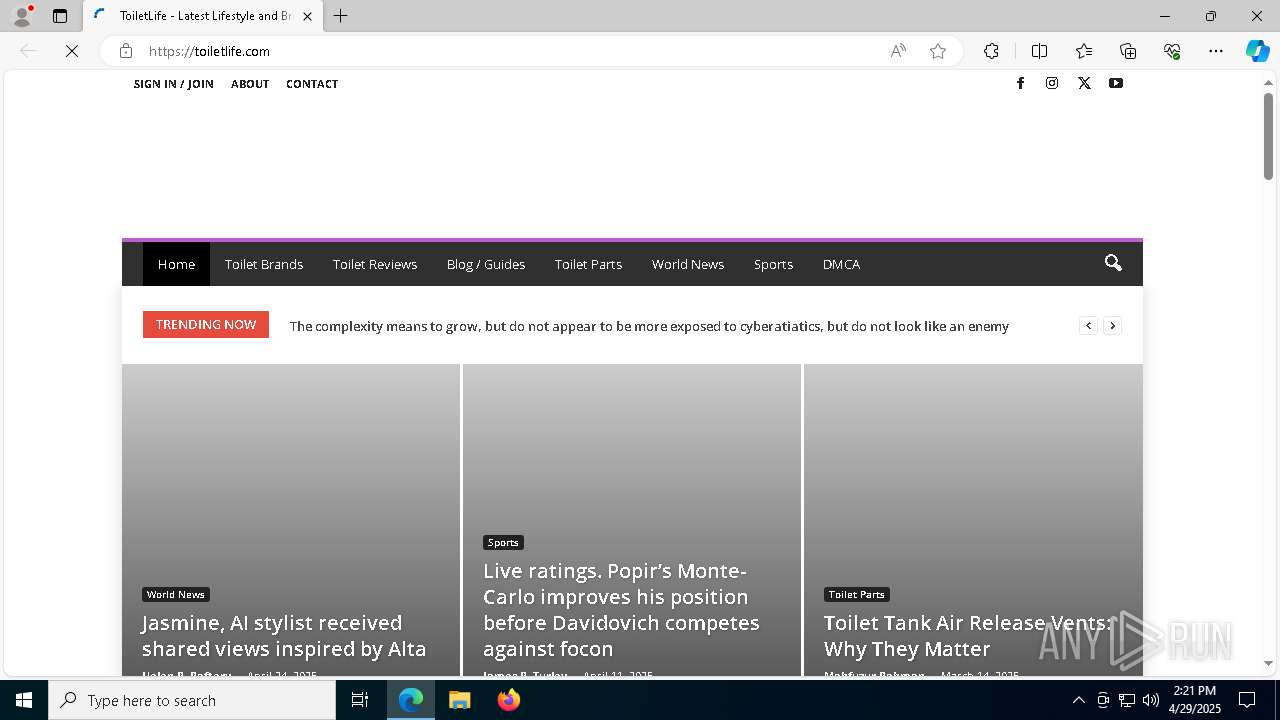Open Toilet Tank Air Release Vents article
The width and height of the screenshot is (1280, 720).
(968, 636)
